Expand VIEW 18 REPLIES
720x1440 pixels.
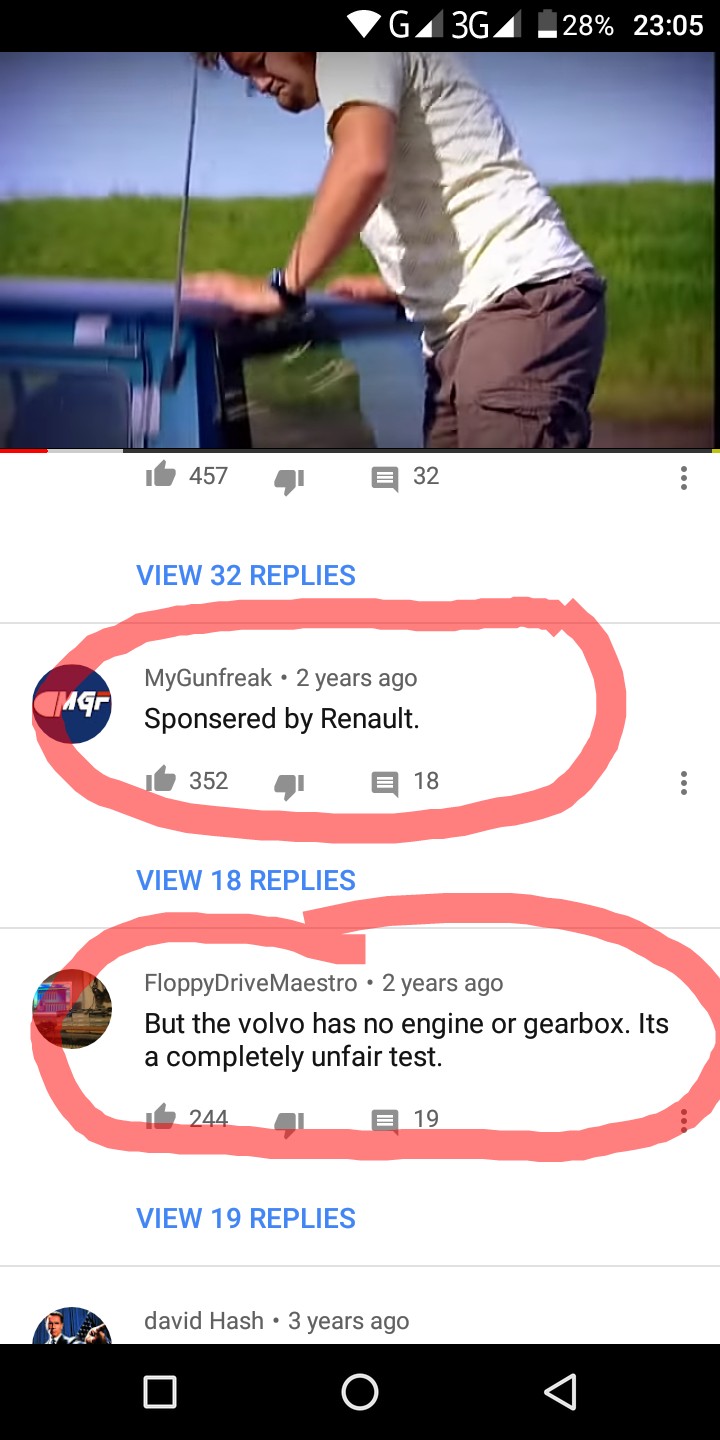(246, 880)
